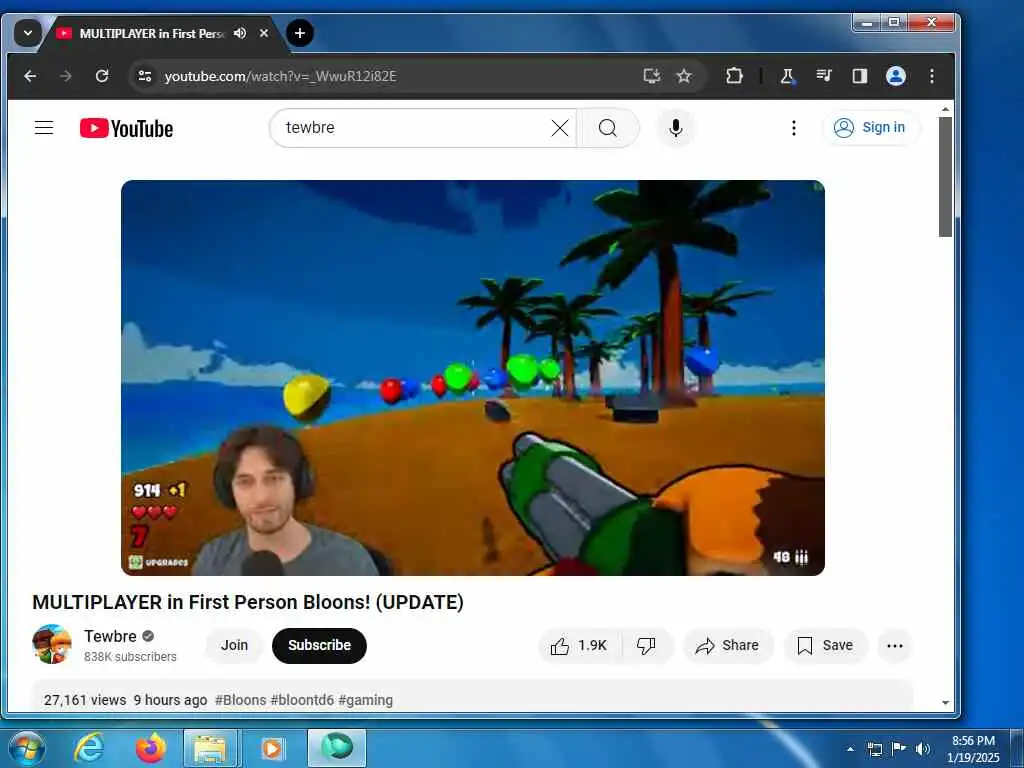
Task: Click the page scrollbar thumb
Action: 946,176
